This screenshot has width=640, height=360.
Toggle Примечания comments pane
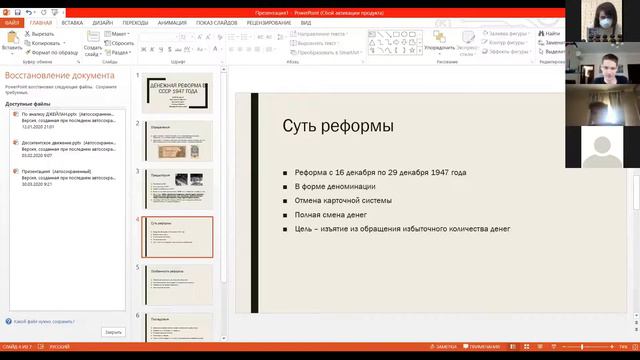[482, 347]
